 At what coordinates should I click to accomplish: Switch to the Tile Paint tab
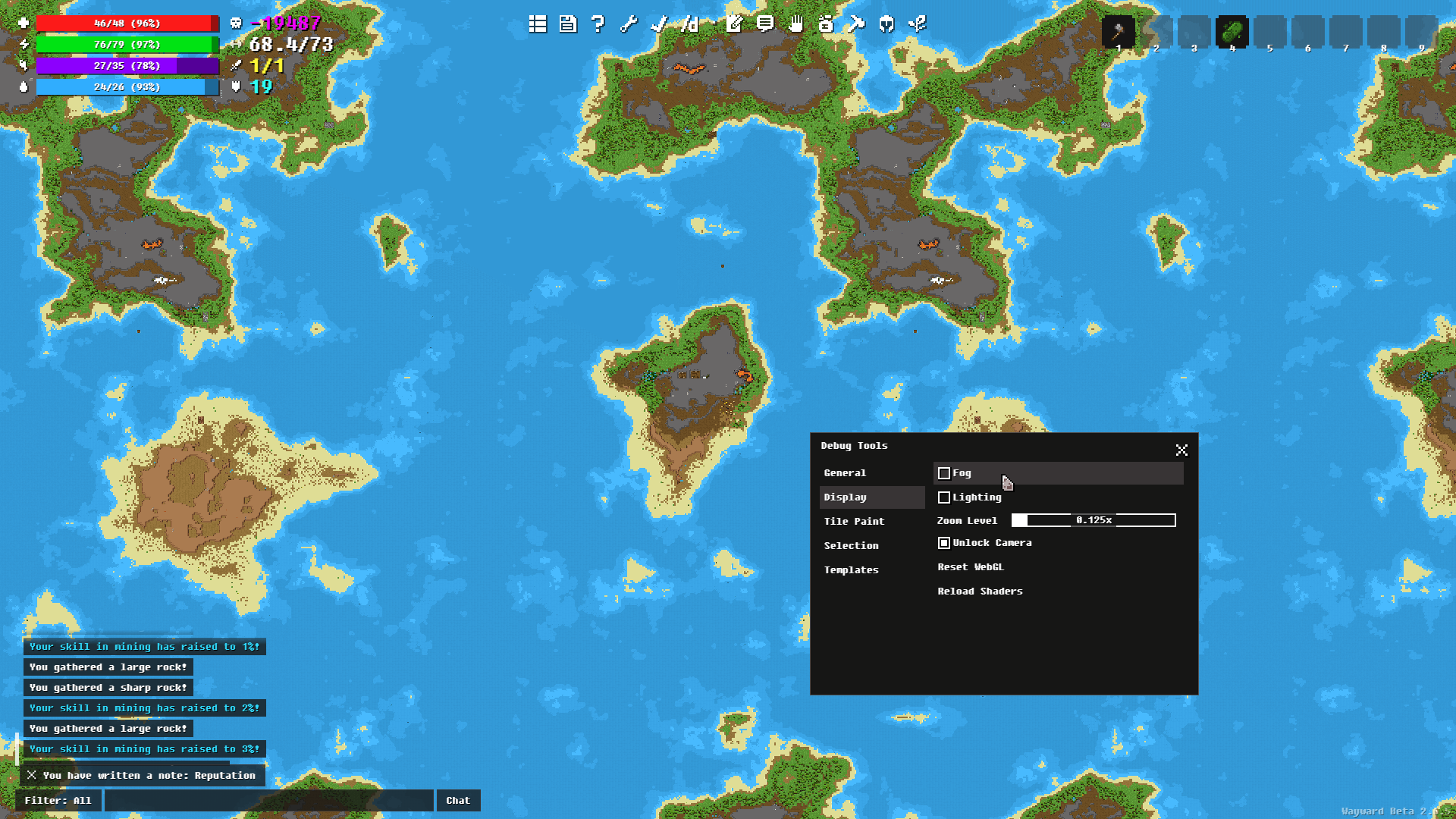(x=855, y=522)
